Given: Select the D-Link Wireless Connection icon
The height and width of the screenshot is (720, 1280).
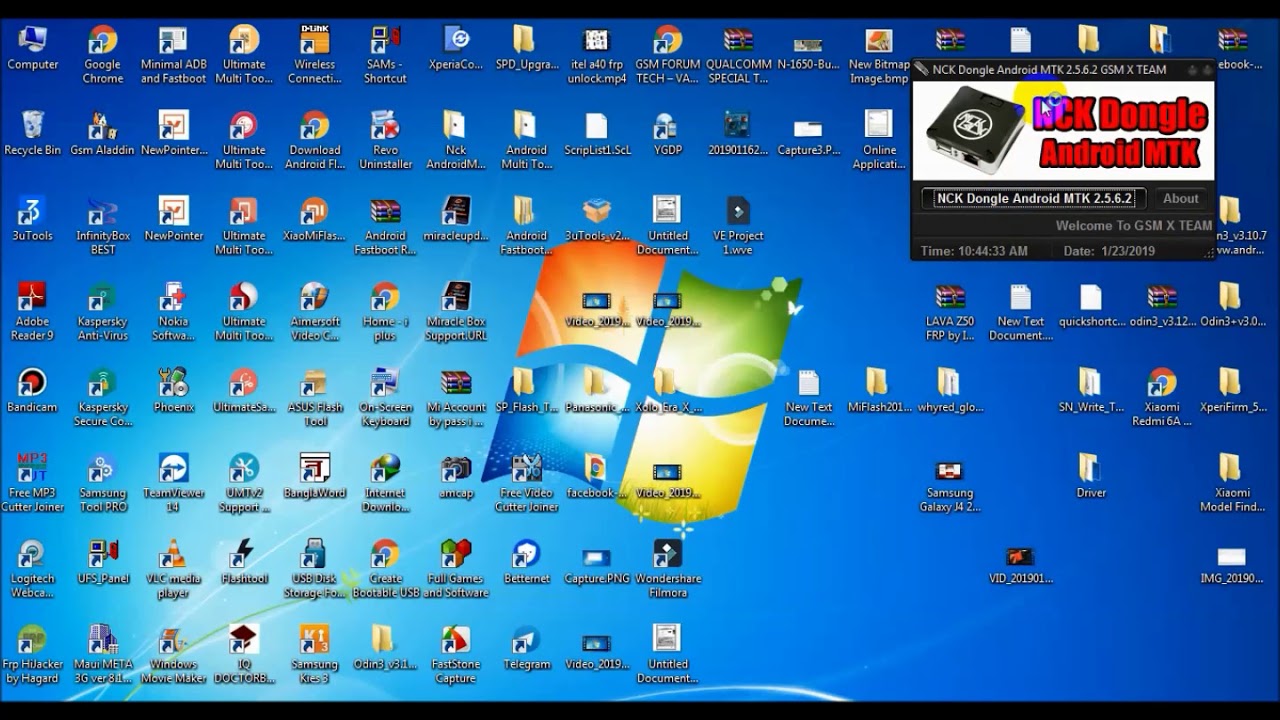Looking at the screenshot, I should pyautogui.click(x=315, y=55).
